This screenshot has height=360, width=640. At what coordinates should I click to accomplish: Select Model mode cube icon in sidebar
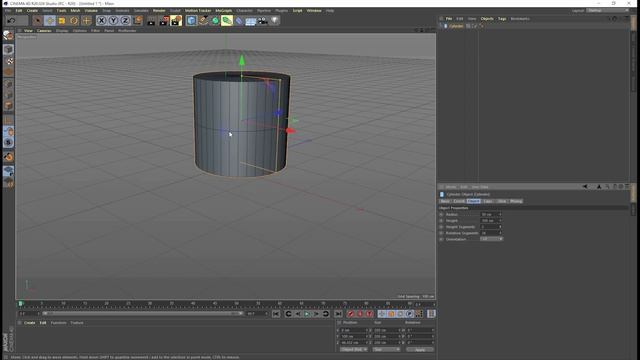point(8,49)
